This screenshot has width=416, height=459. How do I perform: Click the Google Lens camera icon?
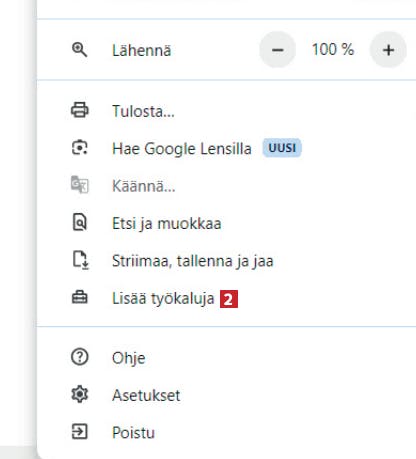(80, 148)
